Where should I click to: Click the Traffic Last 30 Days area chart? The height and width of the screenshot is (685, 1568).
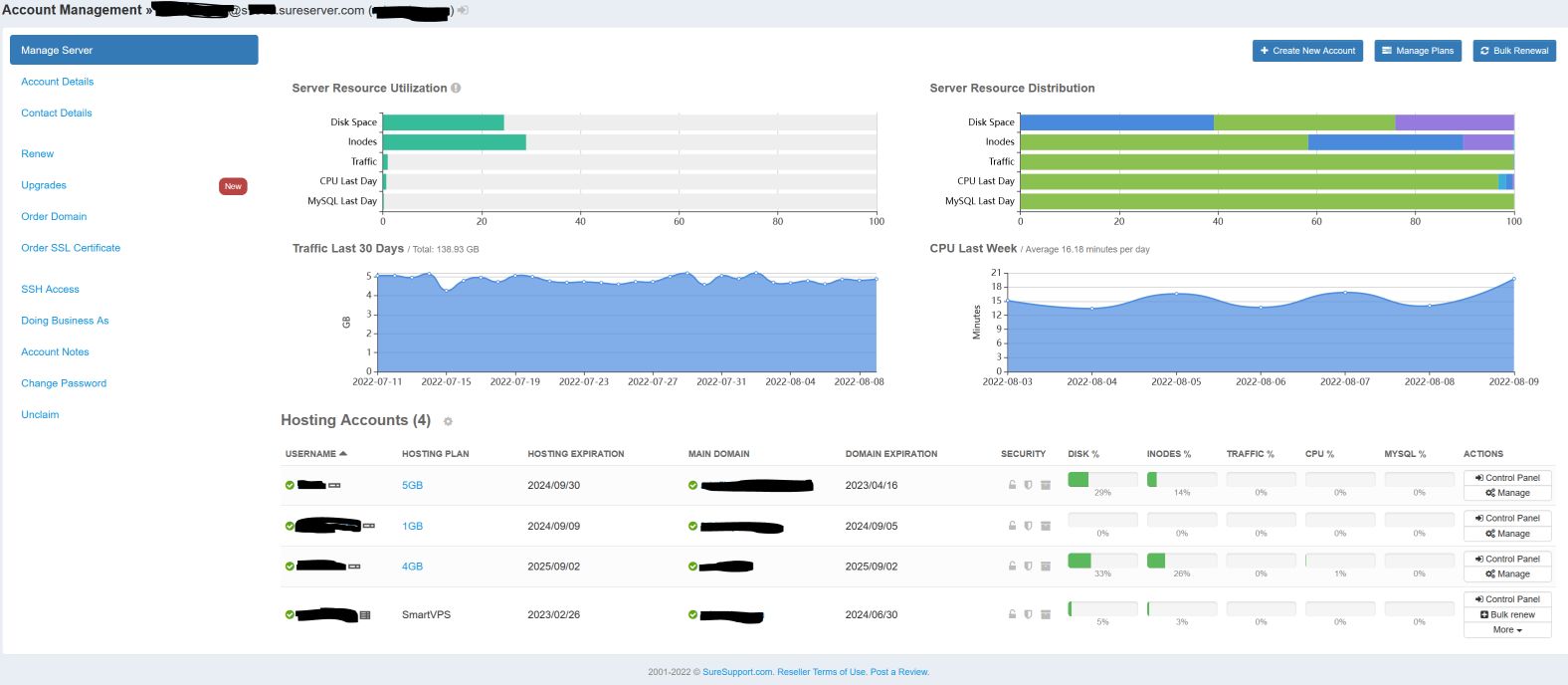pyautogui.click(x=629, y=322)
